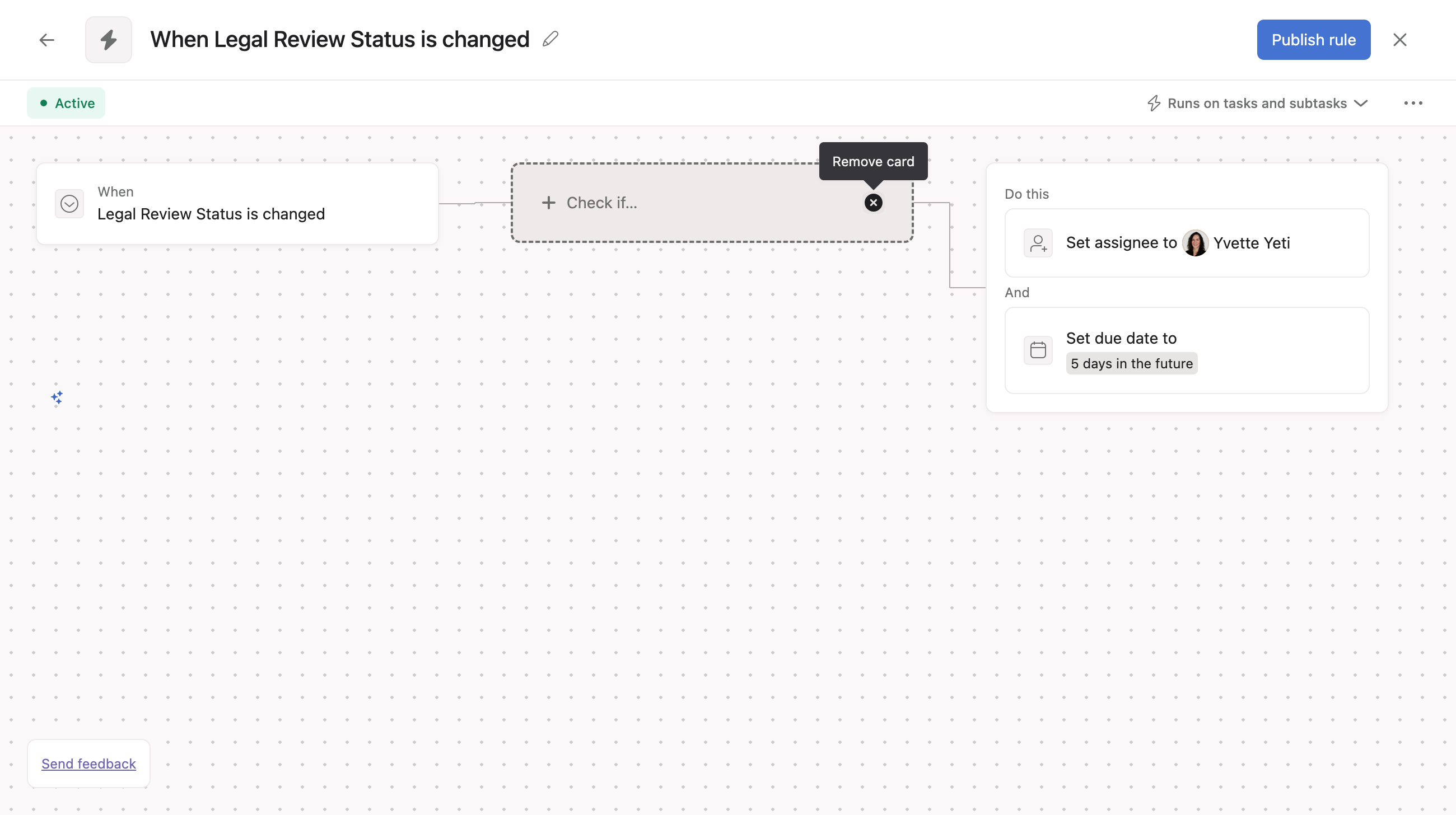The height and width of the screenshot is (815, 1456).
Task: Click the assignee person icon
Action: 1038,243
